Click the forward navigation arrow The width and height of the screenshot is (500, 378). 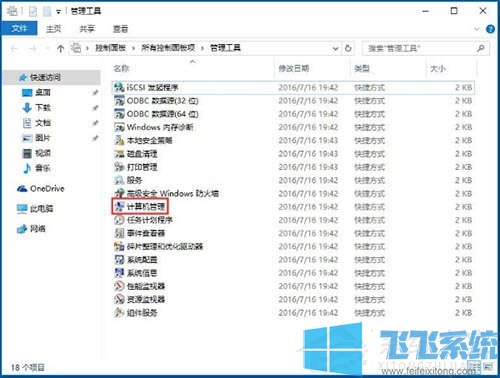click(33, 49)
